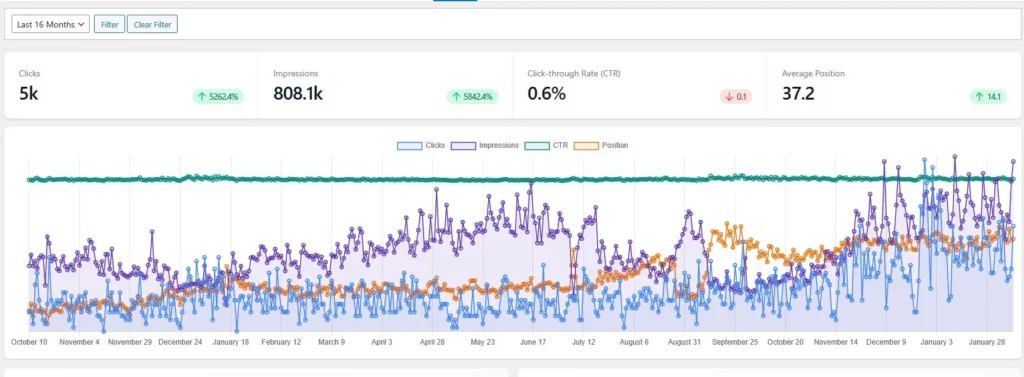Click the green CTR legend color box

tap(537, 145)
